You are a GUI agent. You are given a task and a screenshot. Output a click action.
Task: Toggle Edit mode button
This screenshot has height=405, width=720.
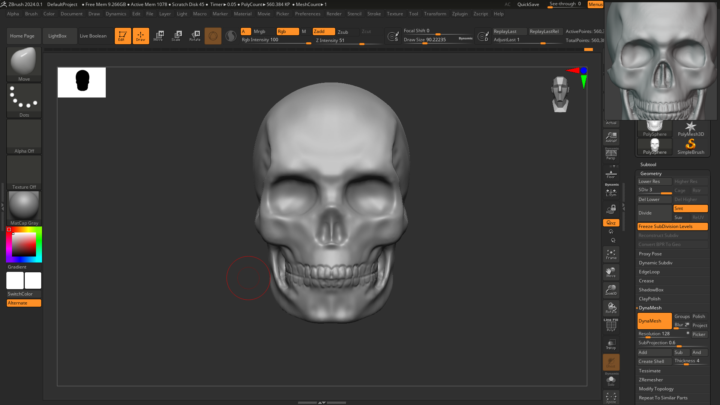click(123, 36)
